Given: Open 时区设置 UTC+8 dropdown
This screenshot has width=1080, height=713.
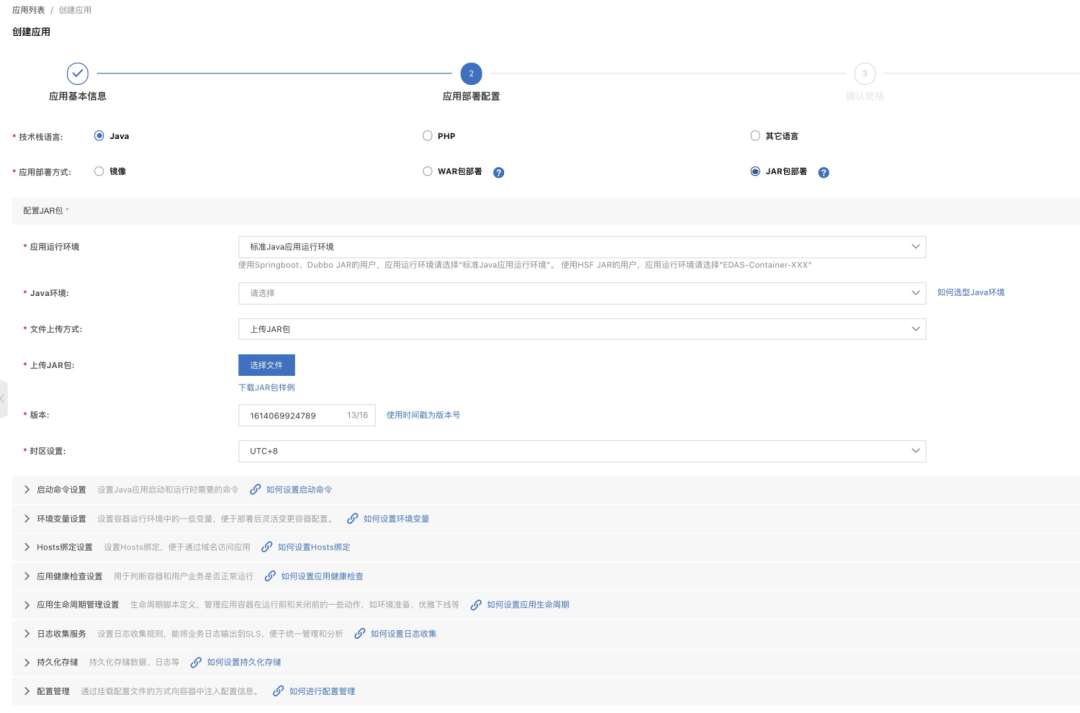Looking at the screenshot, I should (x=582, y=451).
